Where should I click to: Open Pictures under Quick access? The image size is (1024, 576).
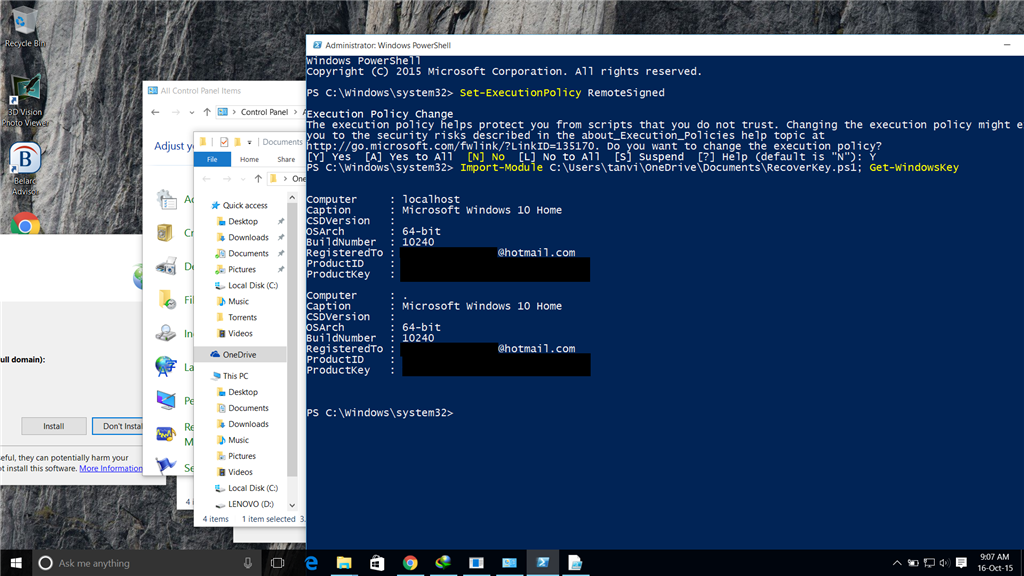[x=242, y=269]
